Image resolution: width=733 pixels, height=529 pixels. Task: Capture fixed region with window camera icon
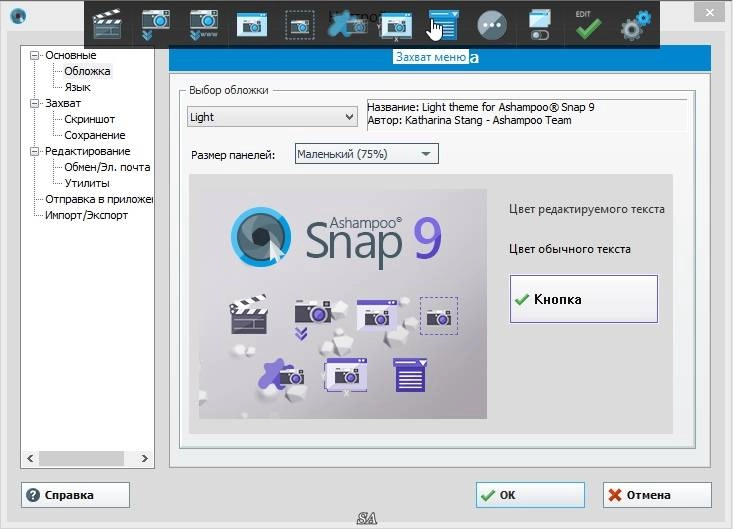coord(396,26)
